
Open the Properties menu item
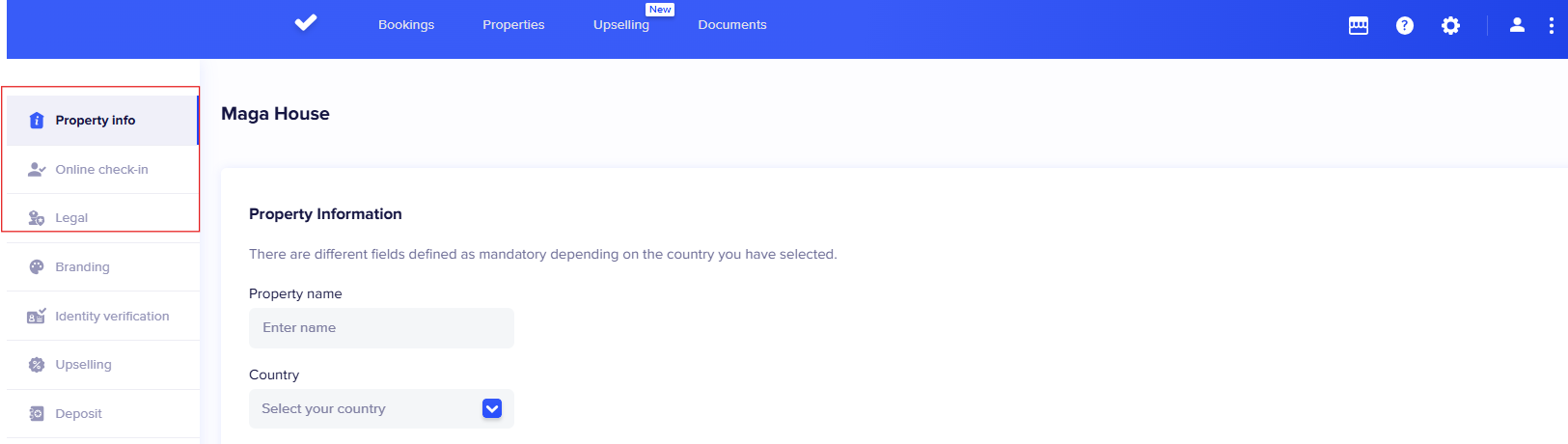513,25
